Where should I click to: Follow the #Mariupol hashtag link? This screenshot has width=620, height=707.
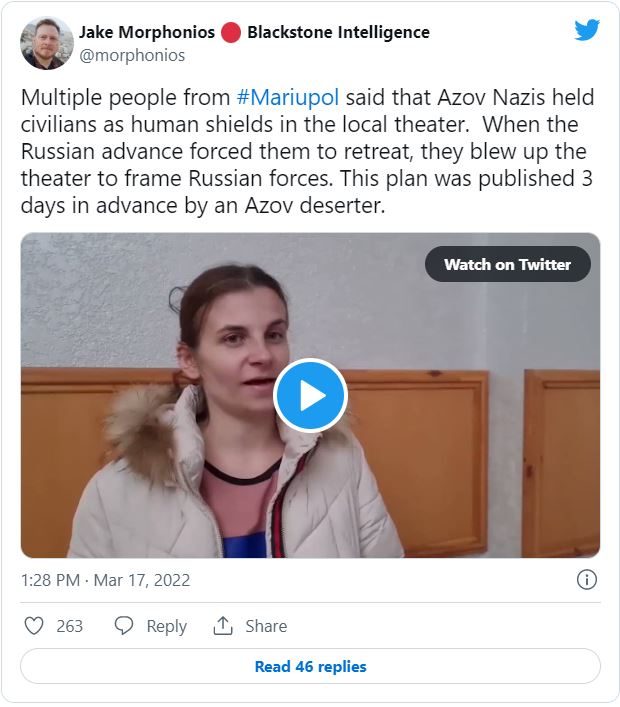coord(289,97)
